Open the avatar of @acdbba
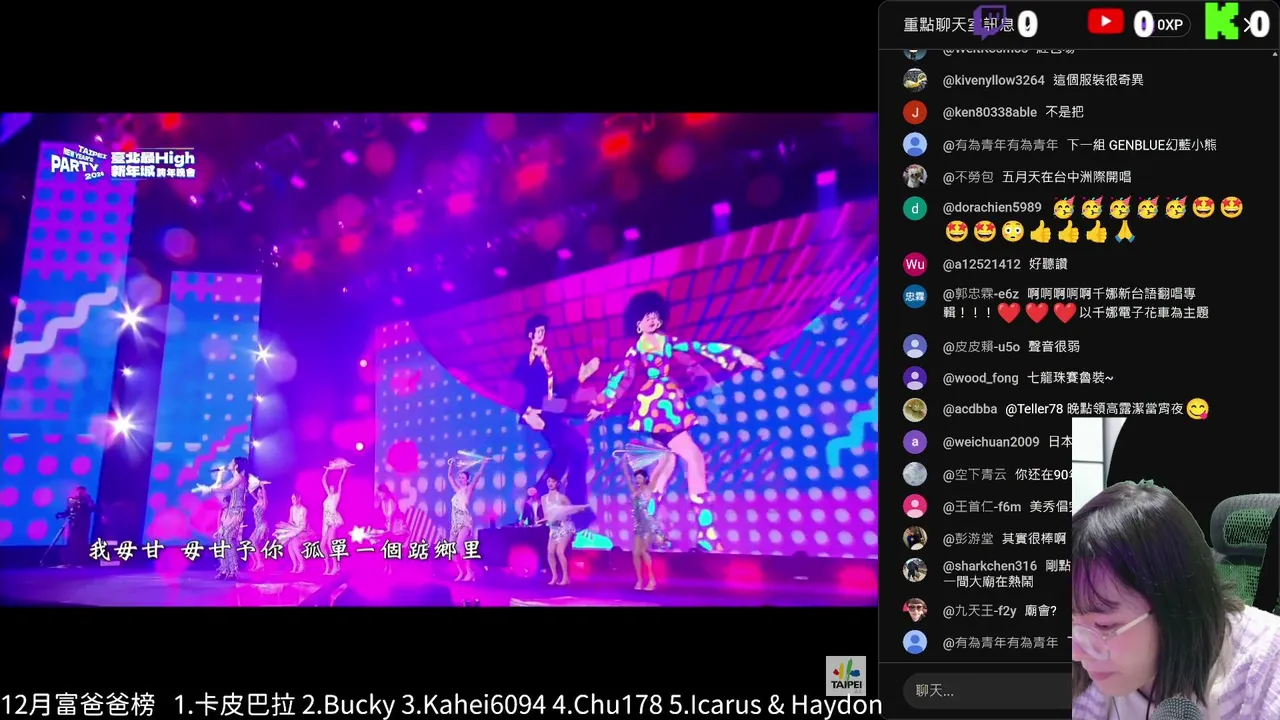 [x=915, y=409]
